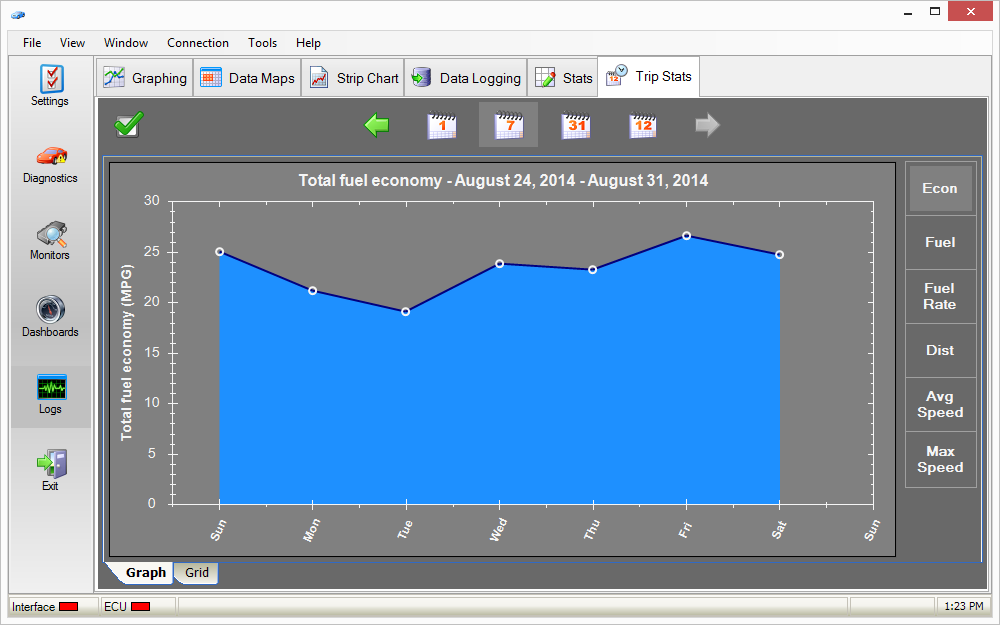The height and width of the screenshot is (625, 1000).
Task: Go to previous period with green arrow
Action: tap(377, 125)
